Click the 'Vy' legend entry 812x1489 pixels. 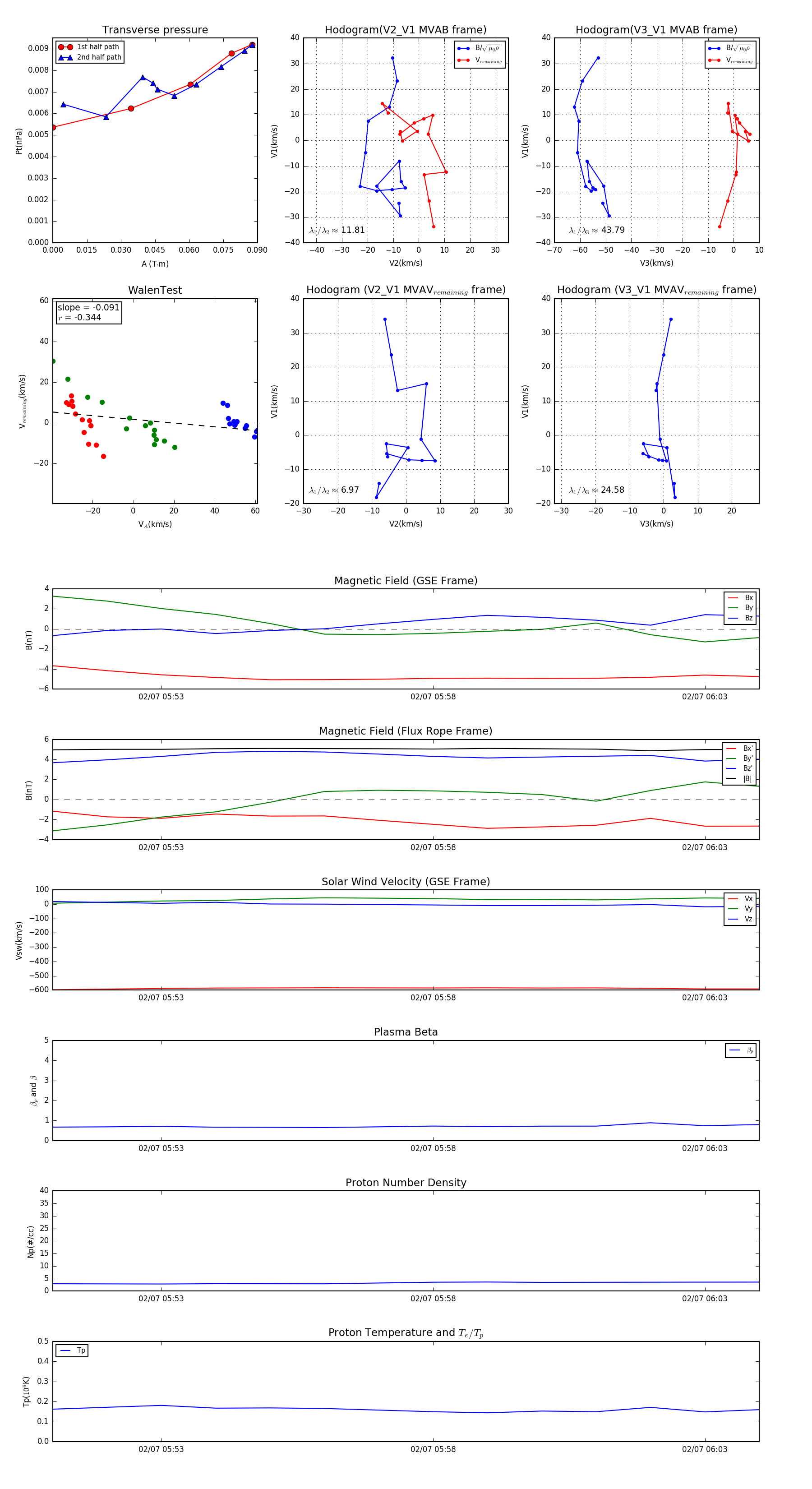pos(740,909)
